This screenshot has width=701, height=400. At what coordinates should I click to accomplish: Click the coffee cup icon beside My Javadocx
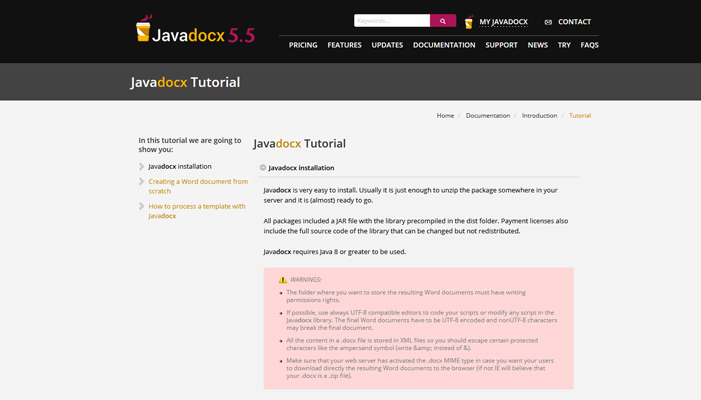pos(469,22)
